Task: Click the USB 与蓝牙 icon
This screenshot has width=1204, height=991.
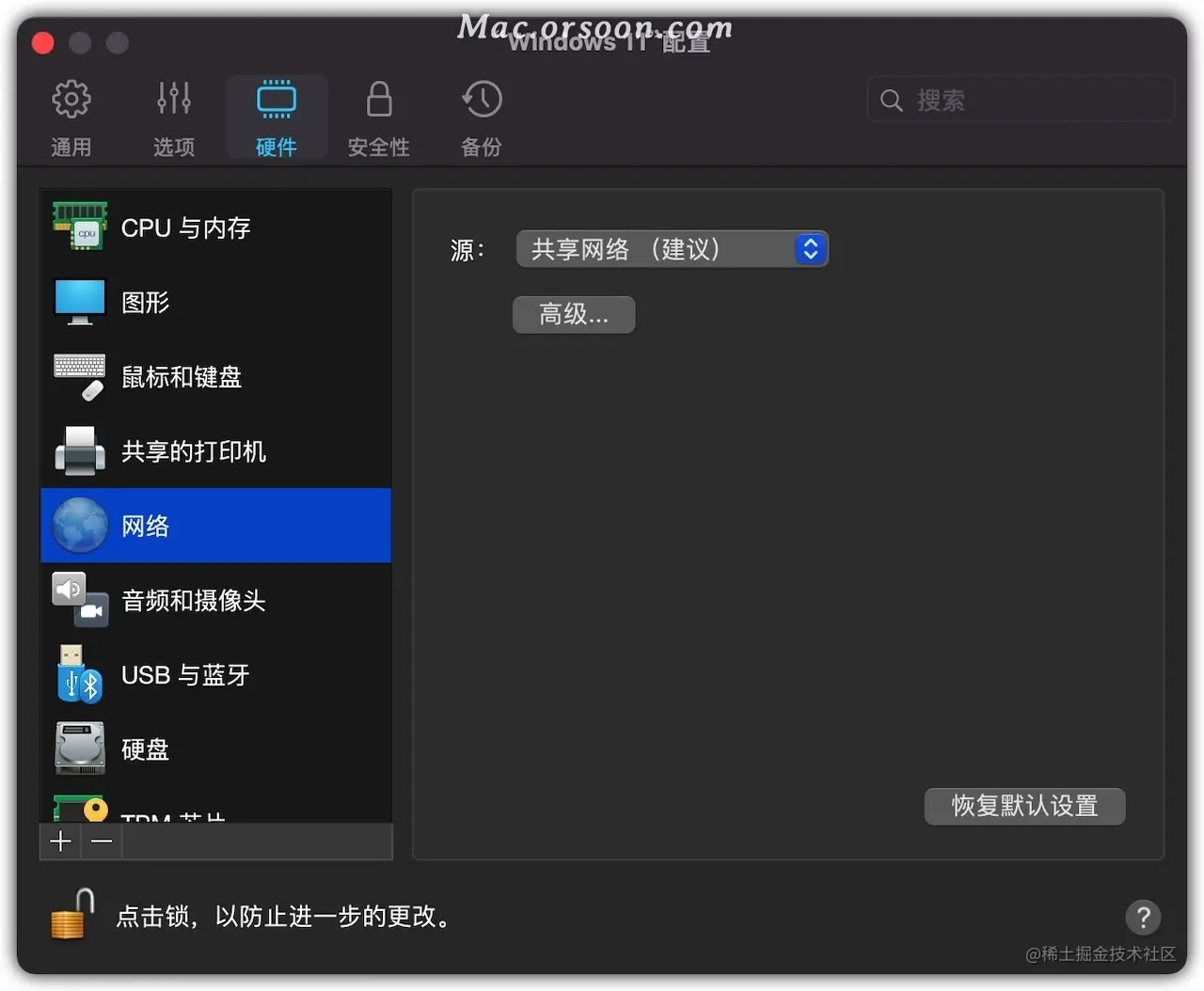Action: (80, 674)
